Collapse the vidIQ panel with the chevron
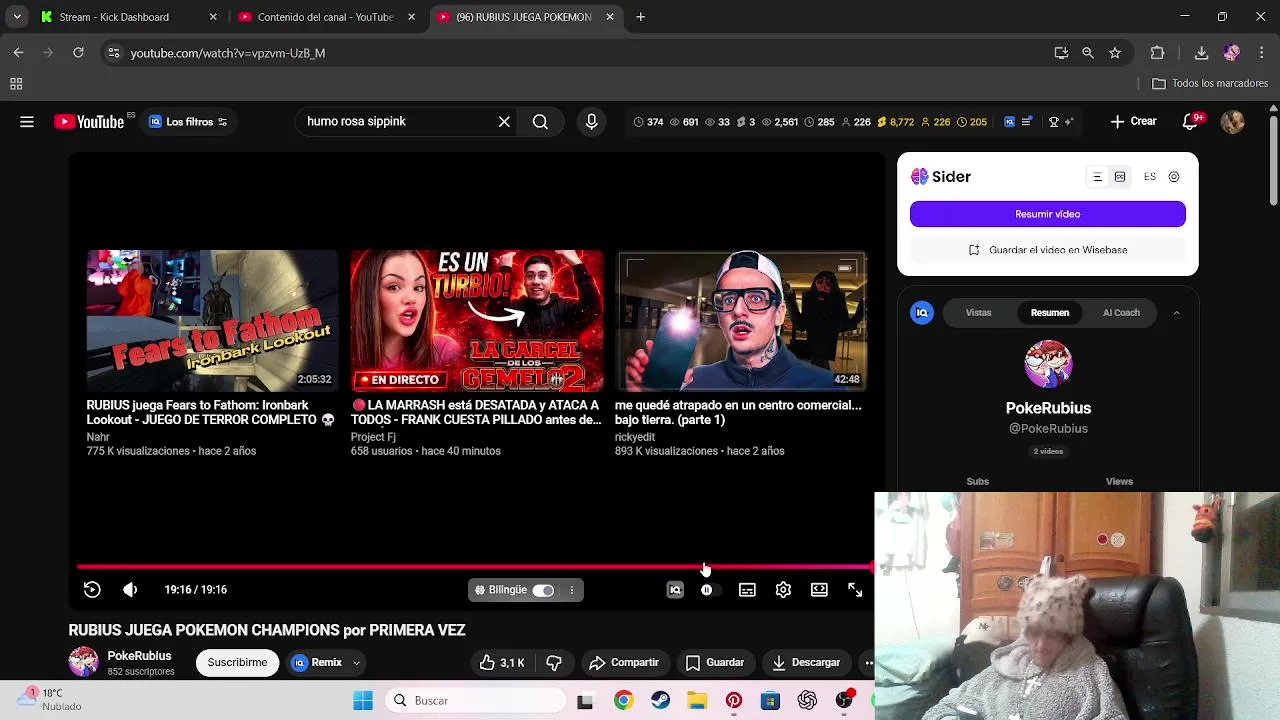Viewport: 1280px width, 720px height. (1176, 313)
